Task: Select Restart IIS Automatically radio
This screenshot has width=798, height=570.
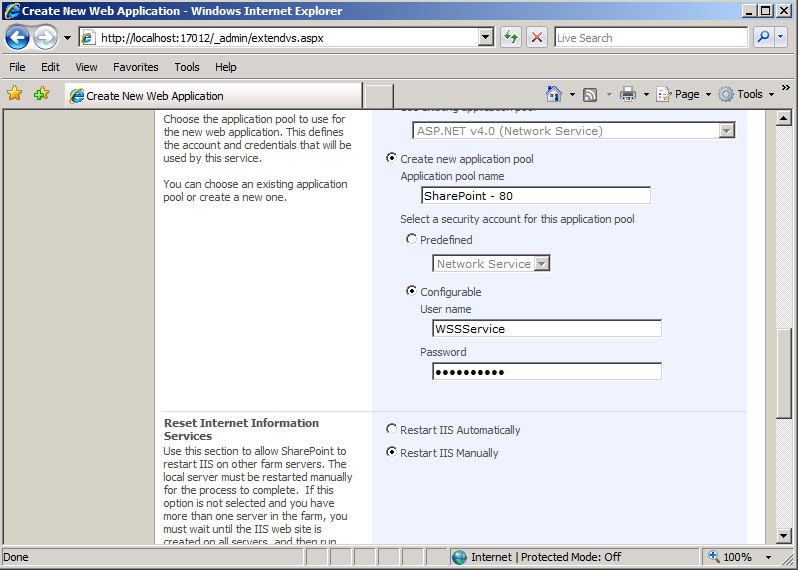Action: click(391, 429)
